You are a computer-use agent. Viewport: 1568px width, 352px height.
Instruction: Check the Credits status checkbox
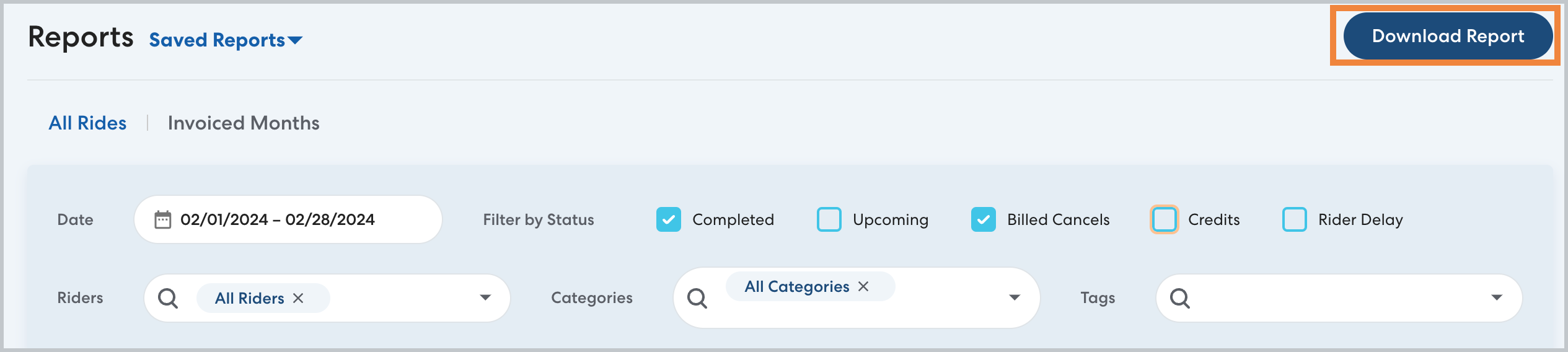tap(1165, 219)
